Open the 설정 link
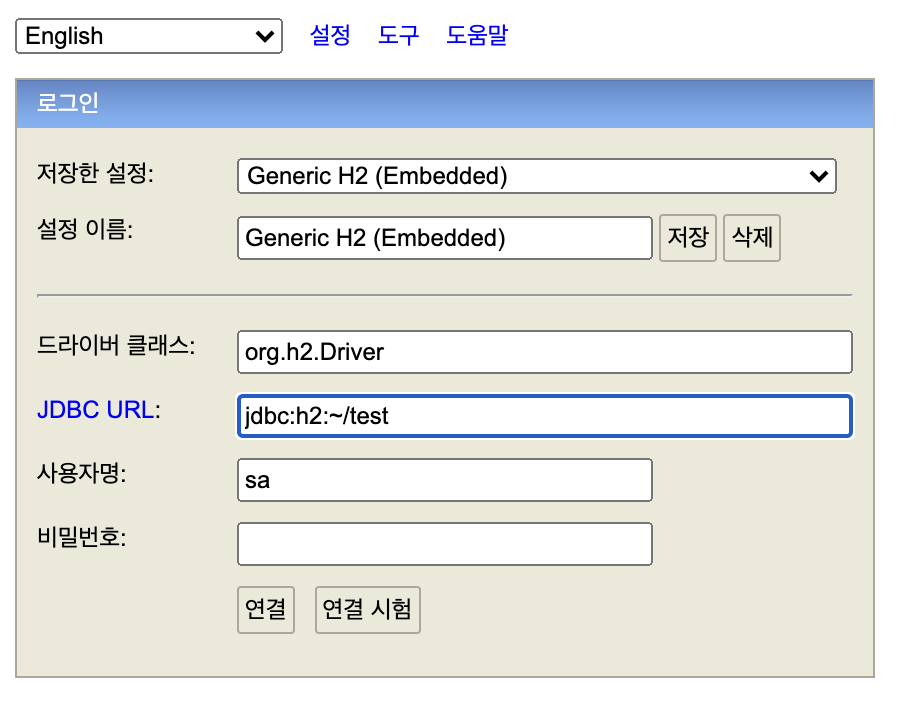 (330, 36)
